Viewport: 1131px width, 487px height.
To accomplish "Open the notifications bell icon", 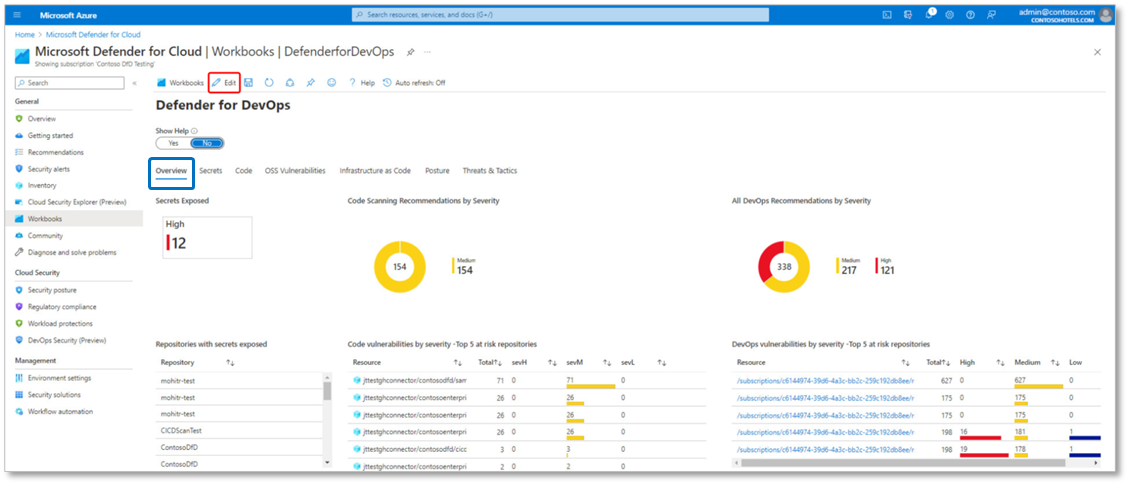I will pyautogui.click(x=929, y=15).
